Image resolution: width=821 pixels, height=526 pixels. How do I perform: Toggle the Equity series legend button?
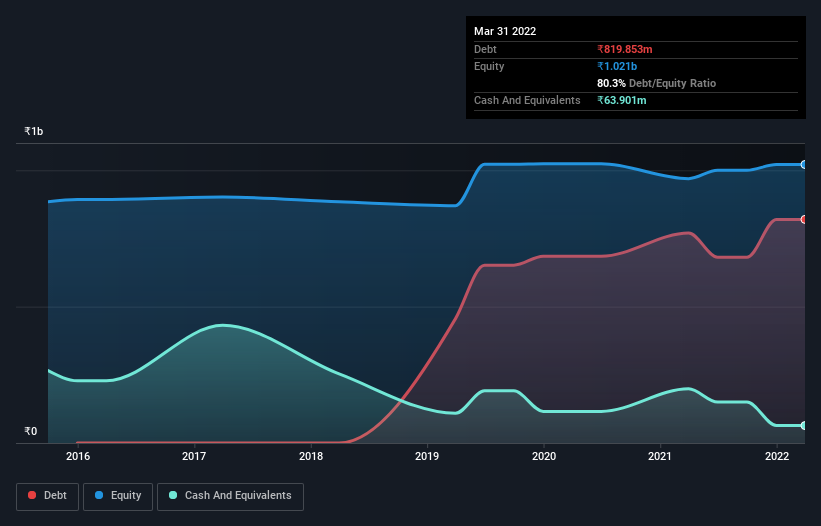pos(118,496)
